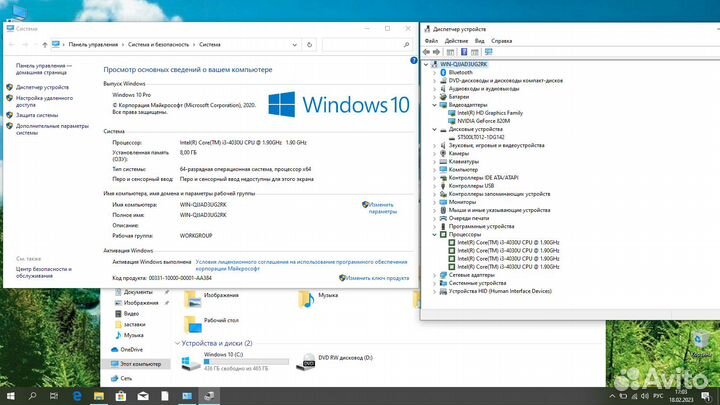Open Центр безопасности и обслуживания link
The image size is (720, 405).
[x=44, y=272]
